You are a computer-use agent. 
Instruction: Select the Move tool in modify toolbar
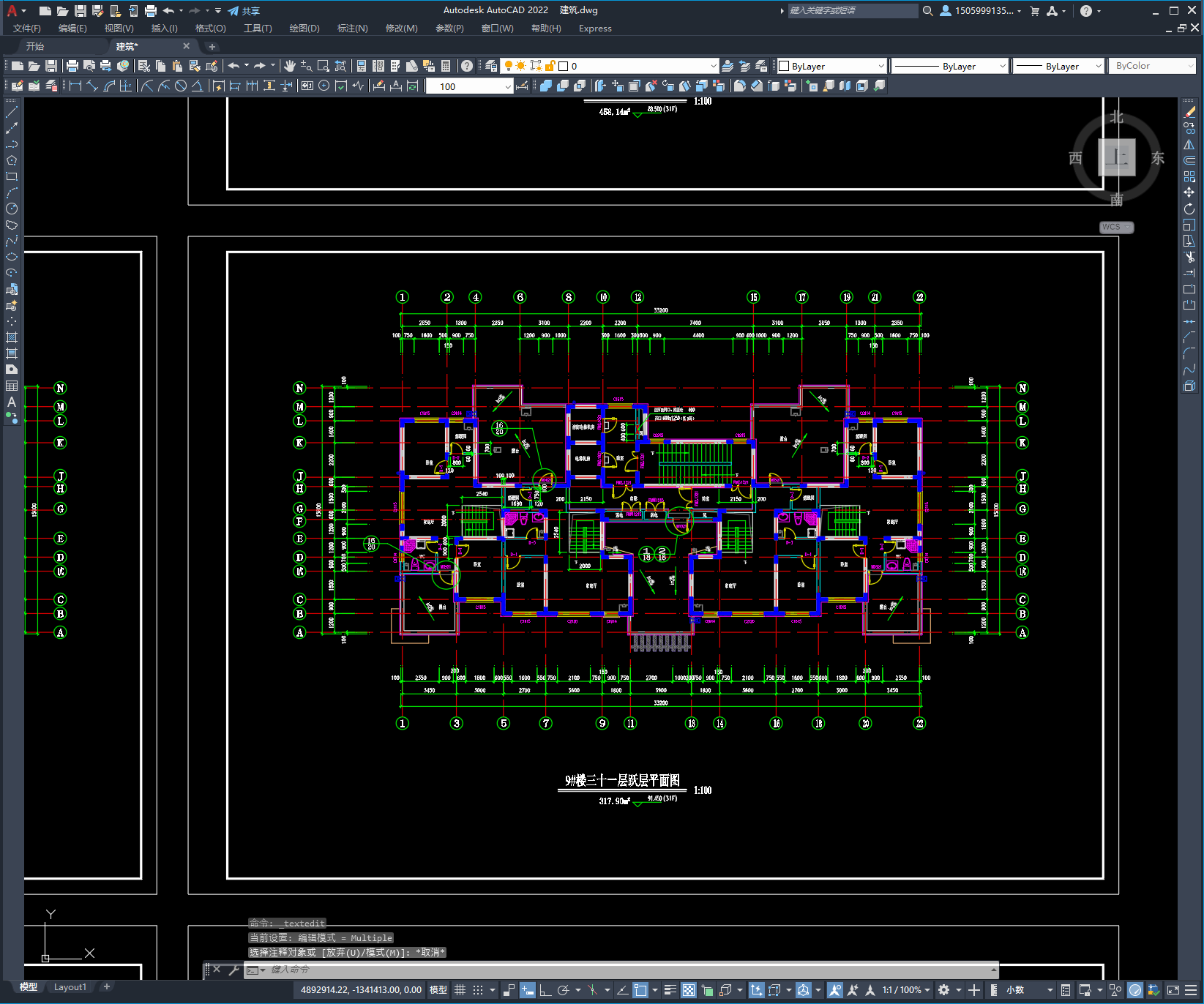tap(1189, 192)
